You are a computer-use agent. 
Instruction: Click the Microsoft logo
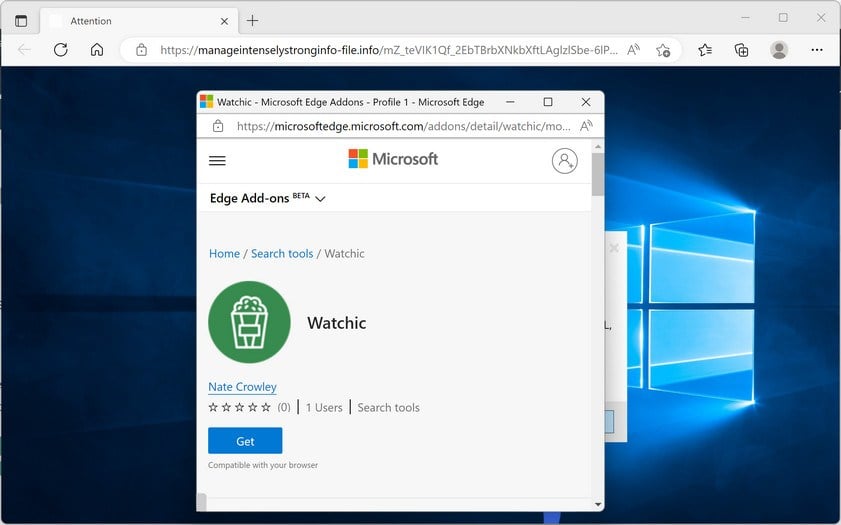coord(393,159)
